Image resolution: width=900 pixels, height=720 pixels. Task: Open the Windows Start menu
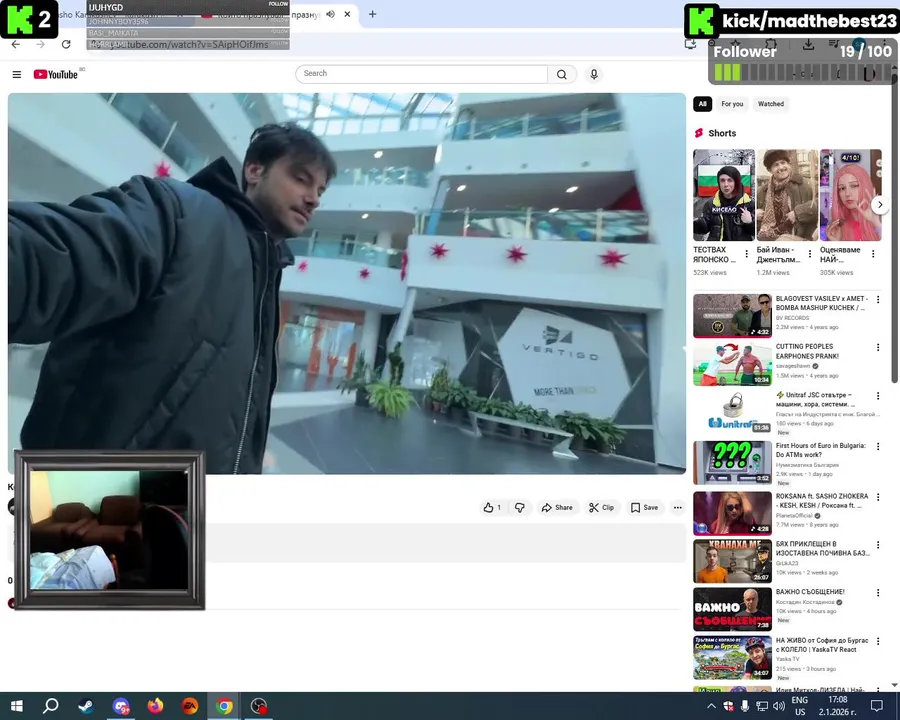(x=16, y=706)
